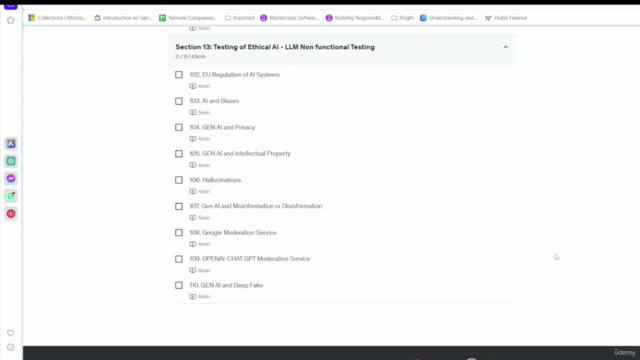Screen dimensions: 640x360
Task: Click the video icon under Misinformation lecture
Action: click(x=193, y=218)
